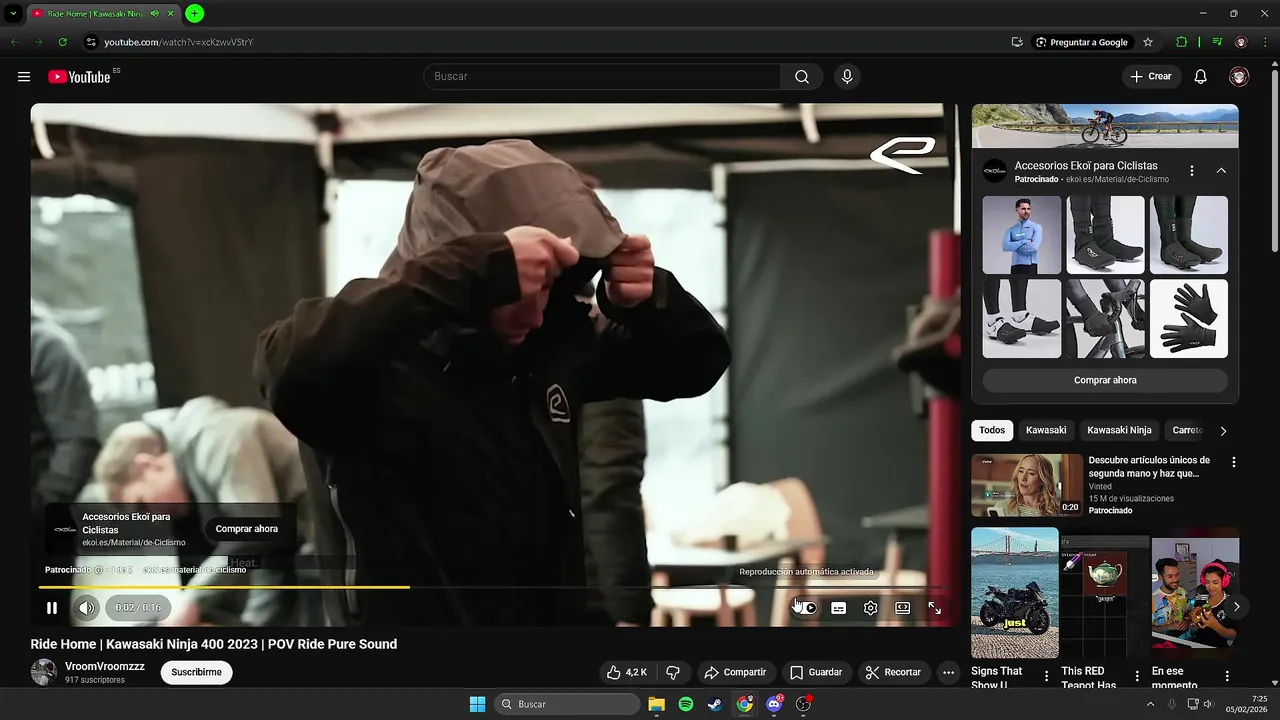This screenshot has height=720, width=1280.
Task: Open options for the Ekoï ad
Action: click(x=1192, y=171)
